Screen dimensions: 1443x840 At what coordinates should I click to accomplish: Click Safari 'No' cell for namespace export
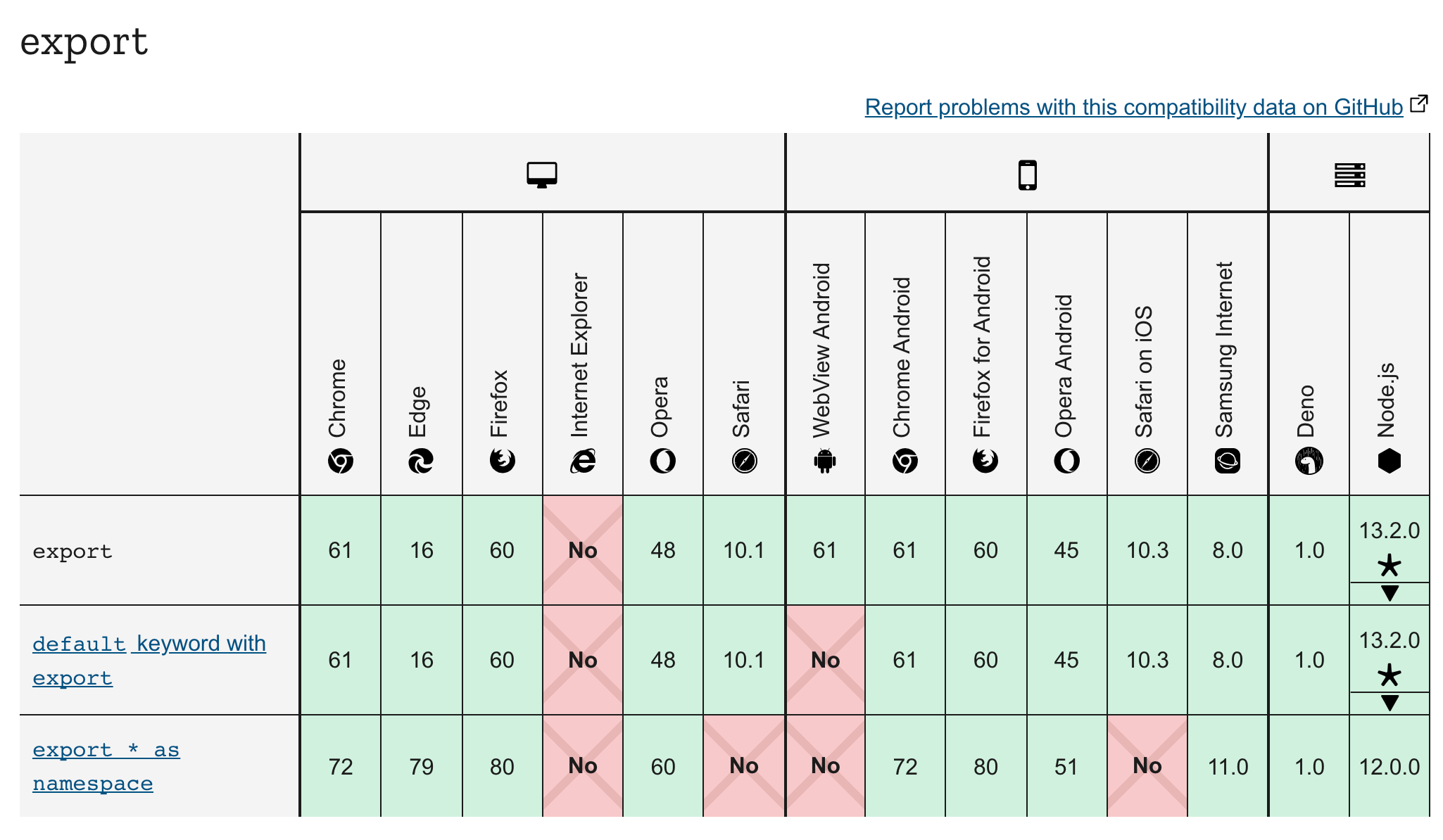click(x=744, y=765)
